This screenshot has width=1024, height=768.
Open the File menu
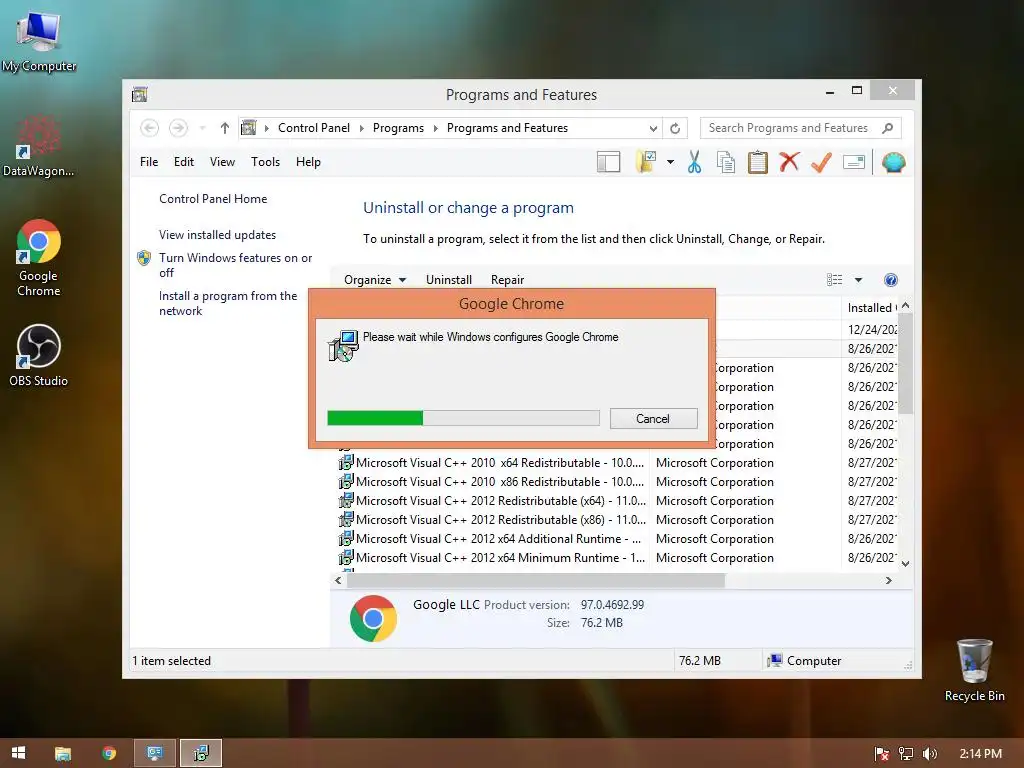(x=149, y=162)
